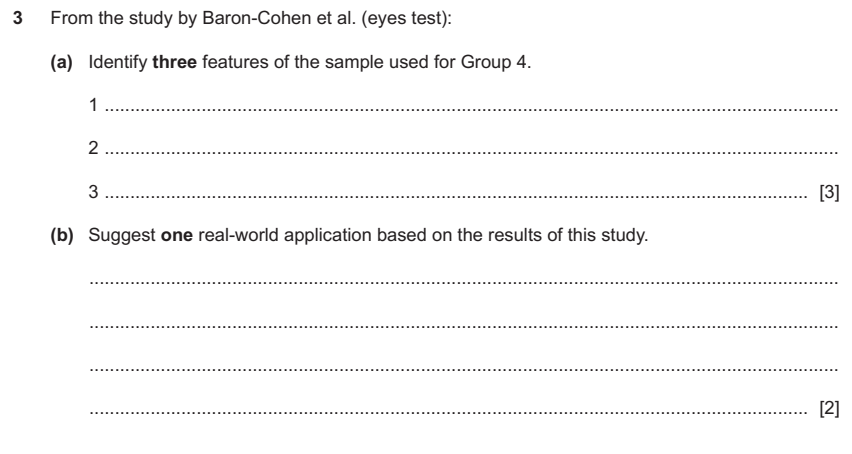Click answer line numbered 2
Image resolution: width=852 pixels, height=454 pixels.
pos(471,153)
